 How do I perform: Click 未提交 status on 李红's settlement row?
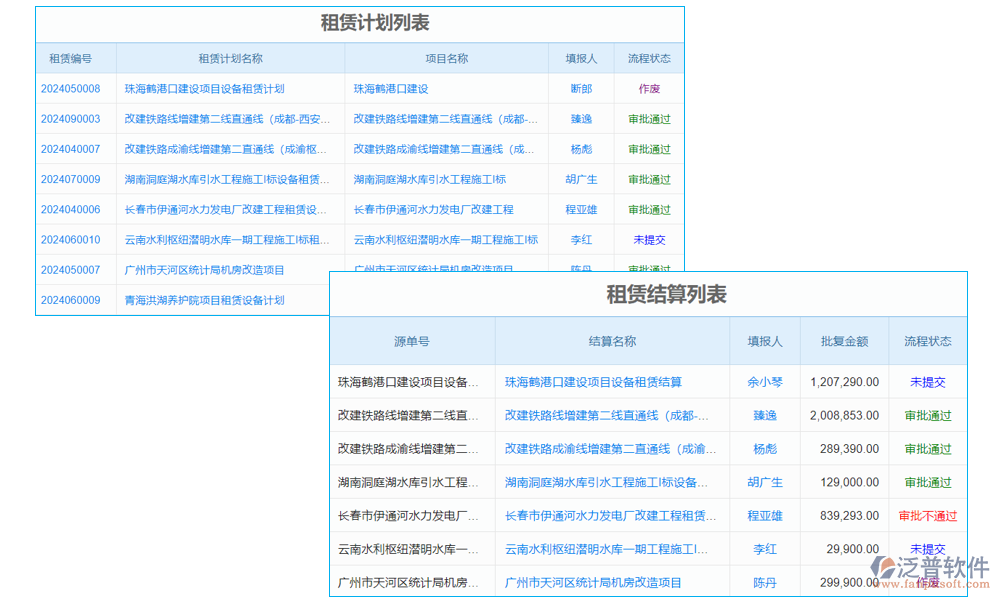click(x=928, y=548)
